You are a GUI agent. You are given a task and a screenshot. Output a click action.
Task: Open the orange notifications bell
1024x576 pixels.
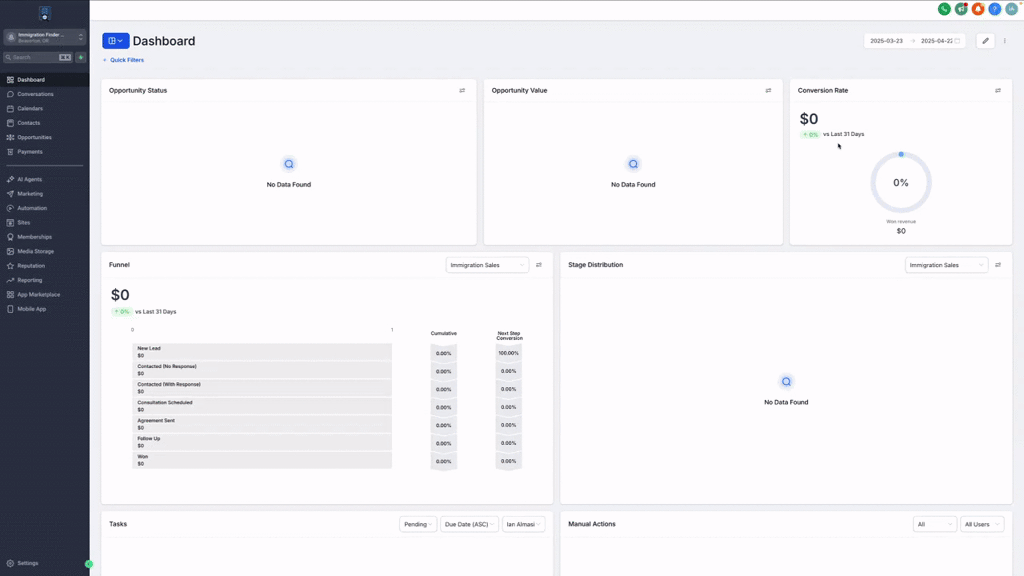tap(978, 9)
